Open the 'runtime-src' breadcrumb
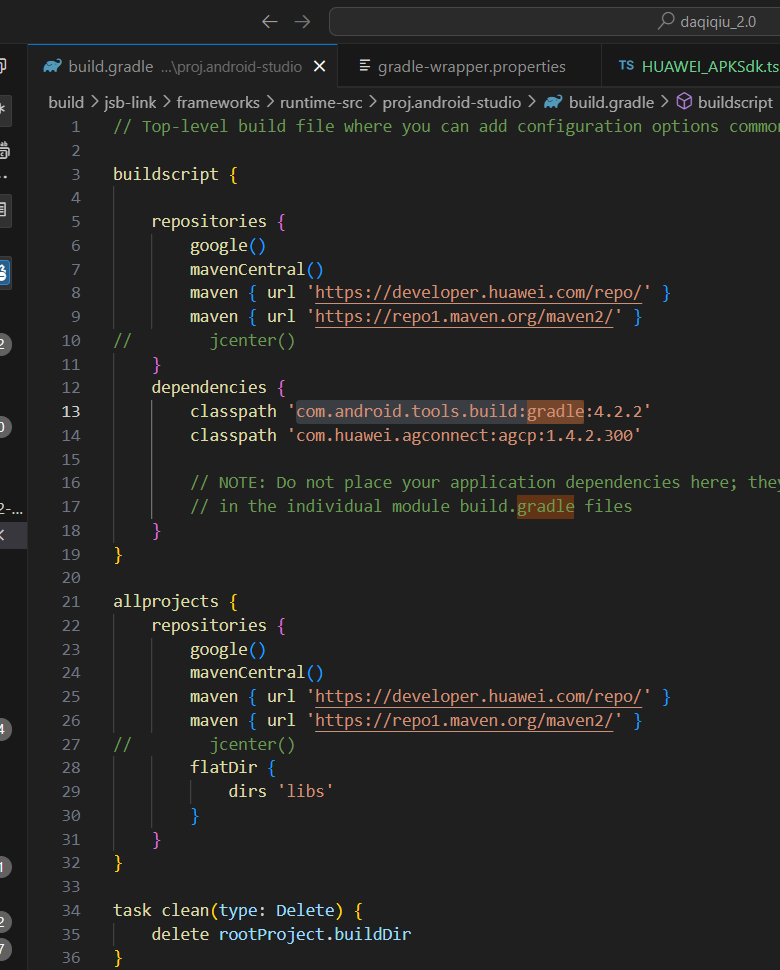This screenshot has width=780, height=970. click(x=320, y=102)
